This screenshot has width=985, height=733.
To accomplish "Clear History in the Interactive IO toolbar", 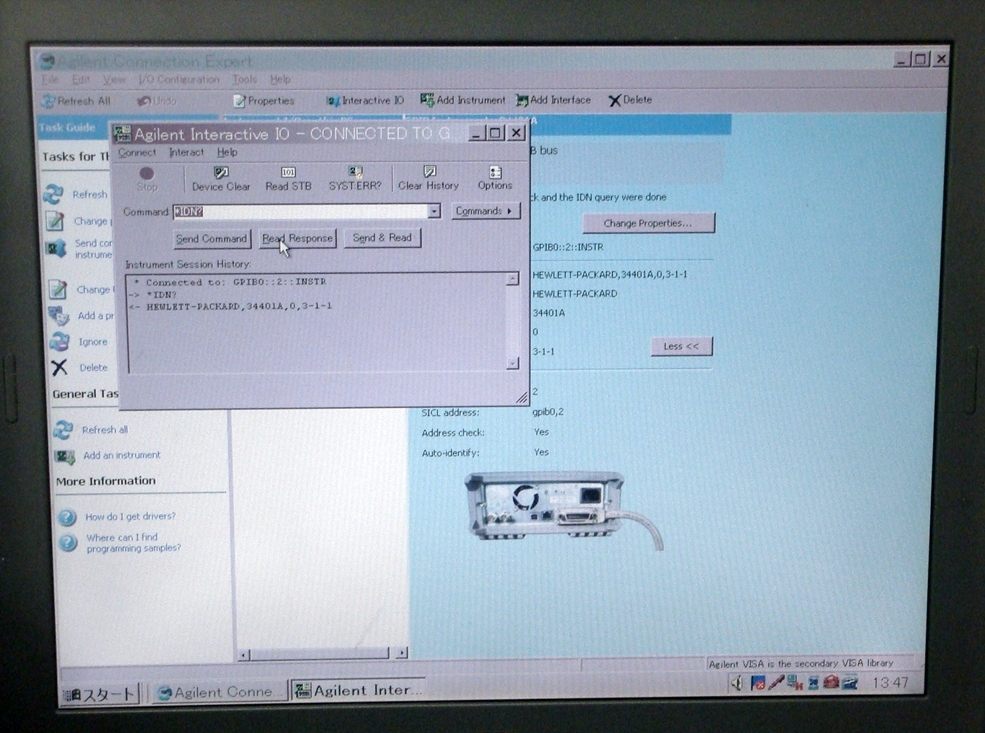I will coord(428,178).
